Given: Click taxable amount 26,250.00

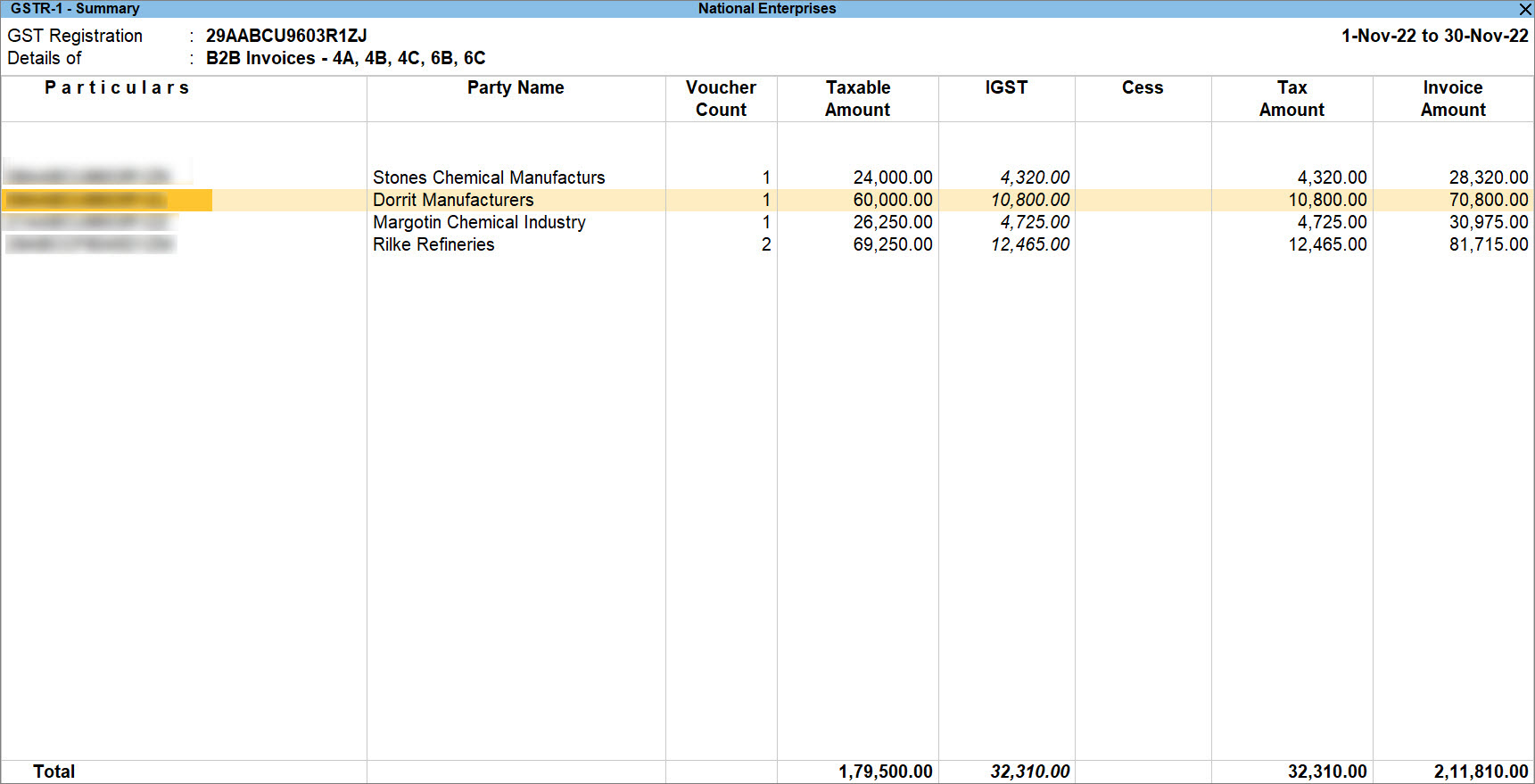Looking at the screenshot, I should pos(893,222).
